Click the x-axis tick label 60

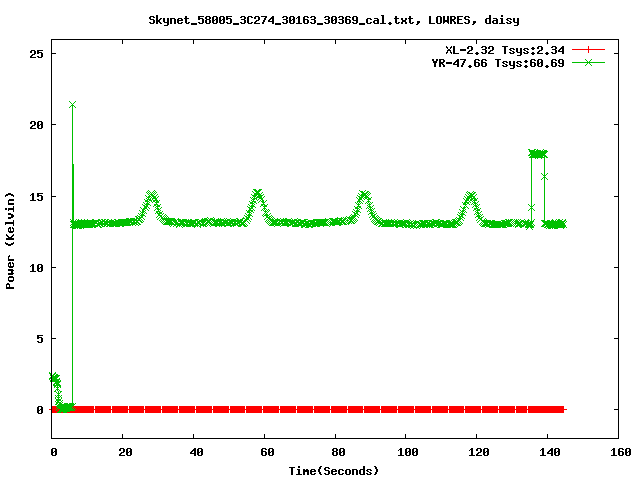click(267, 452)
